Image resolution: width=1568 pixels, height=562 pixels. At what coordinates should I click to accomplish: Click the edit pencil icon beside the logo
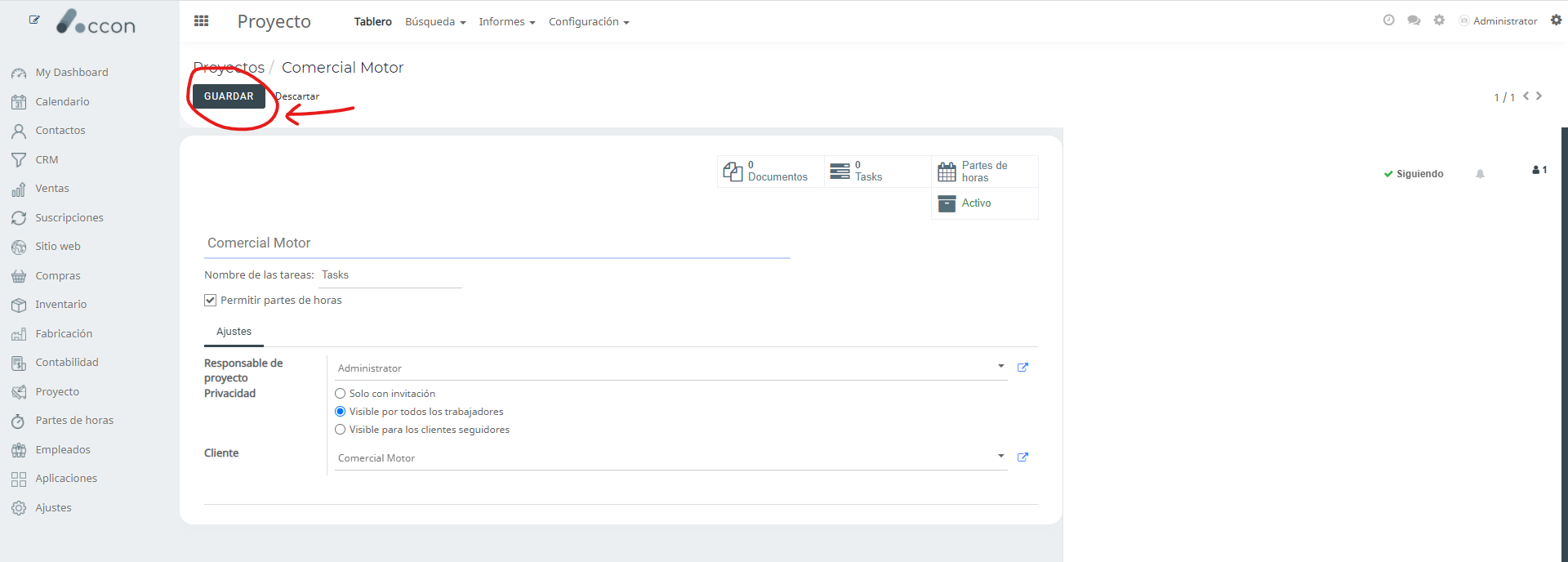(x=34, y=20)
